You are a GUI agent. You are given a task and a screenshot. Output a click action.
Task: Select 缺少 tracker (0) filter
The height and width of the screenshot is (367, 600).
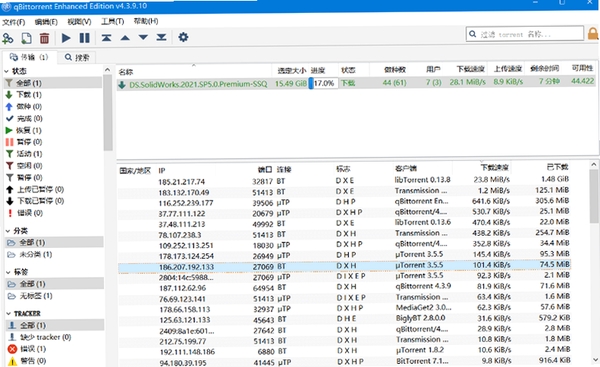tap(40, 337)
